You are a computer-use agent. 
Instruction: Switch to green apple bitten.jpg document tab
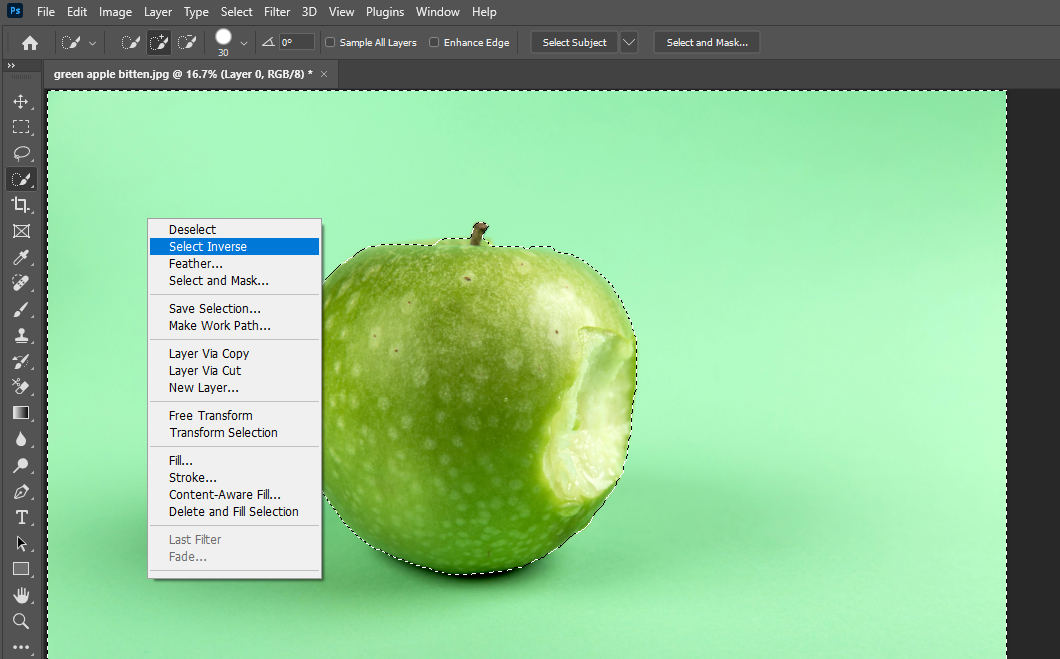(x=183, y=74)
